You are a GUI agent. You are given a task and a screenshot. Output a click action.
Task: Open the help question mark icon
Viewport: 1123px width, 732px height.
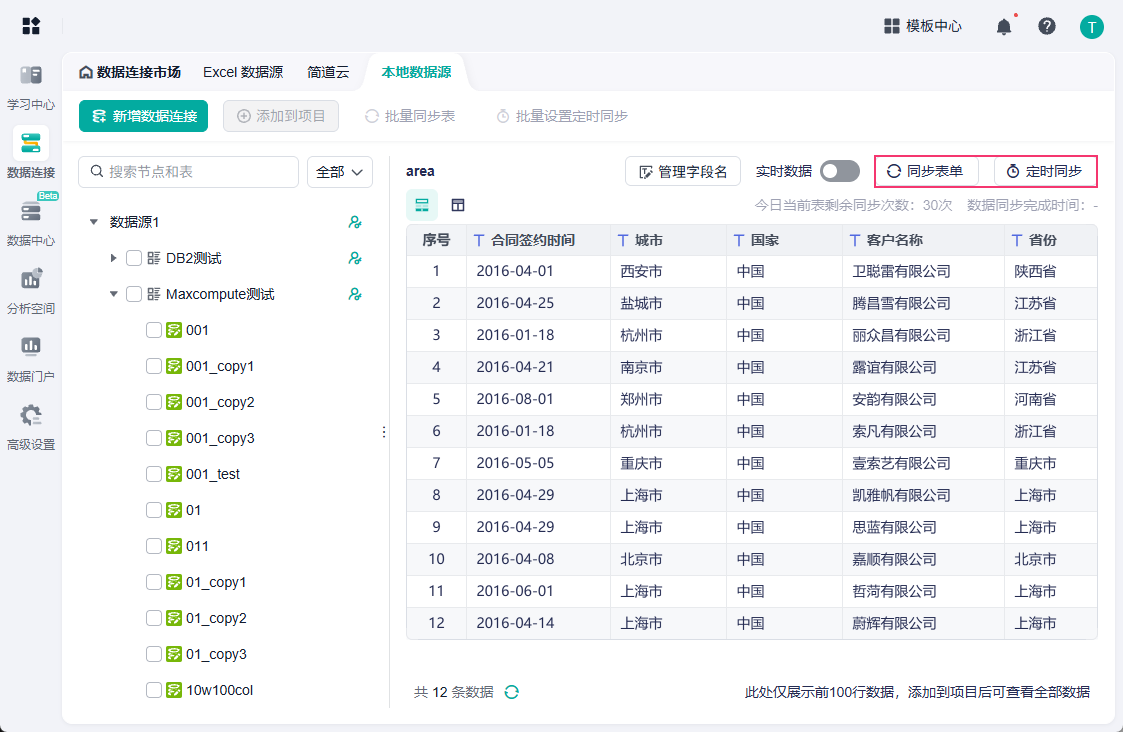(x=1046, y=27)
